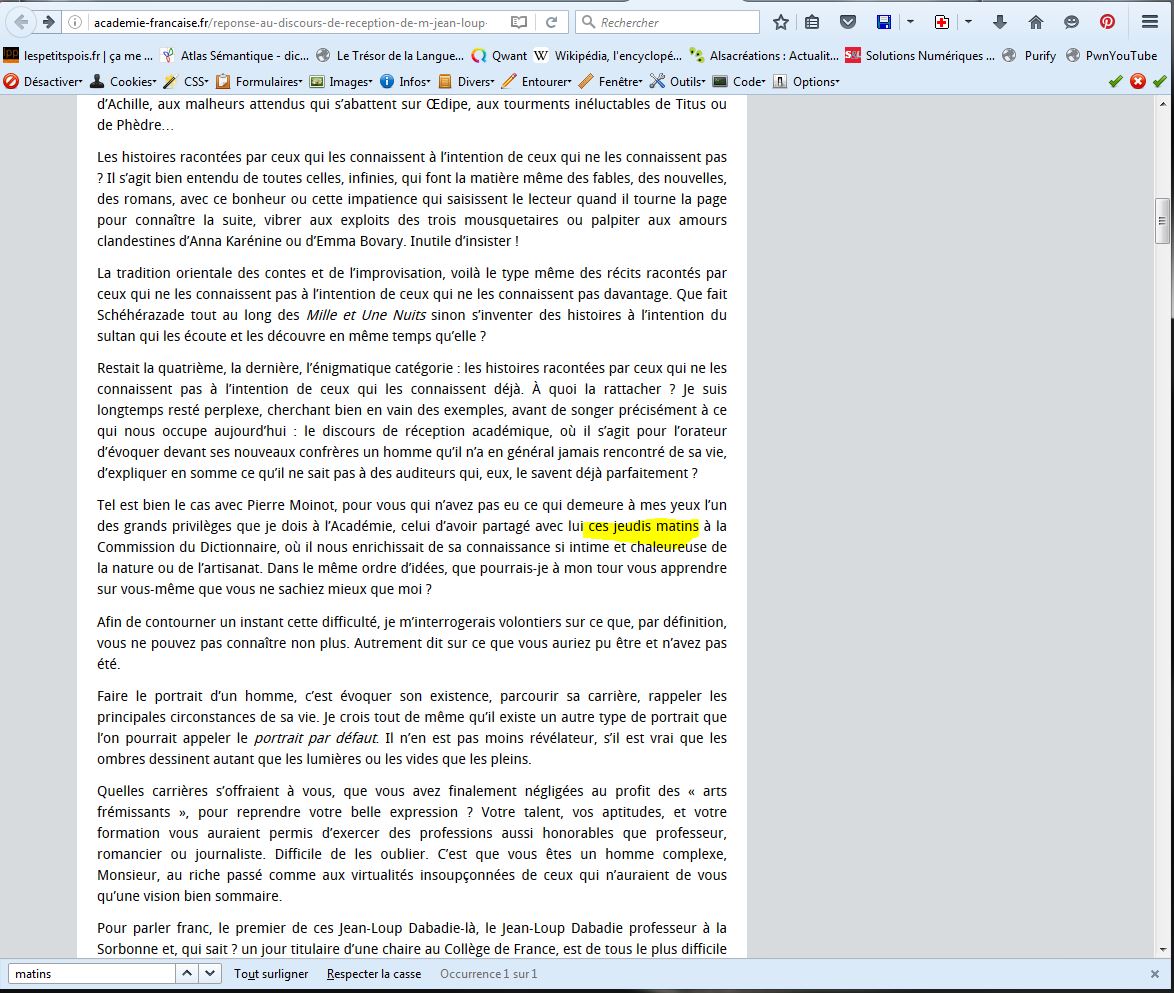The width and height of the screenshot is (1174, 993).
Task: Open Le Trésor de la Langue bookmark
Action: (x=391, y=55)
